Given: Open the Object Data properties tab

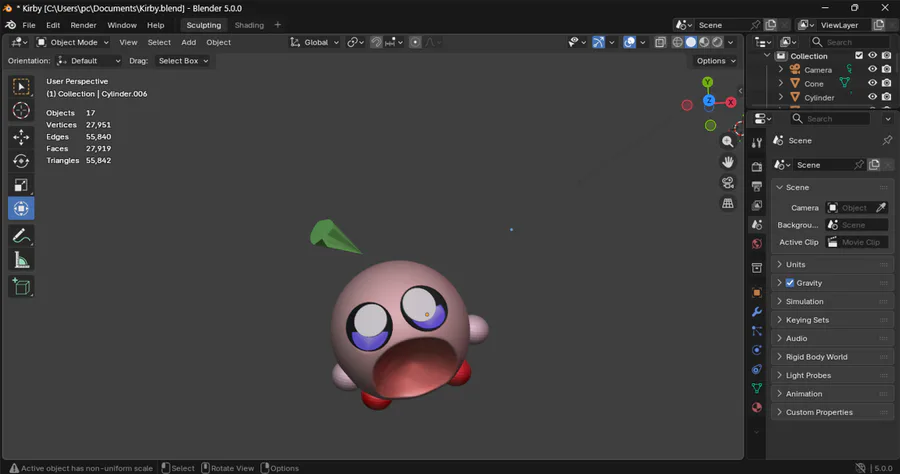Looking at the screenshot, I should (x=757, y=388).
